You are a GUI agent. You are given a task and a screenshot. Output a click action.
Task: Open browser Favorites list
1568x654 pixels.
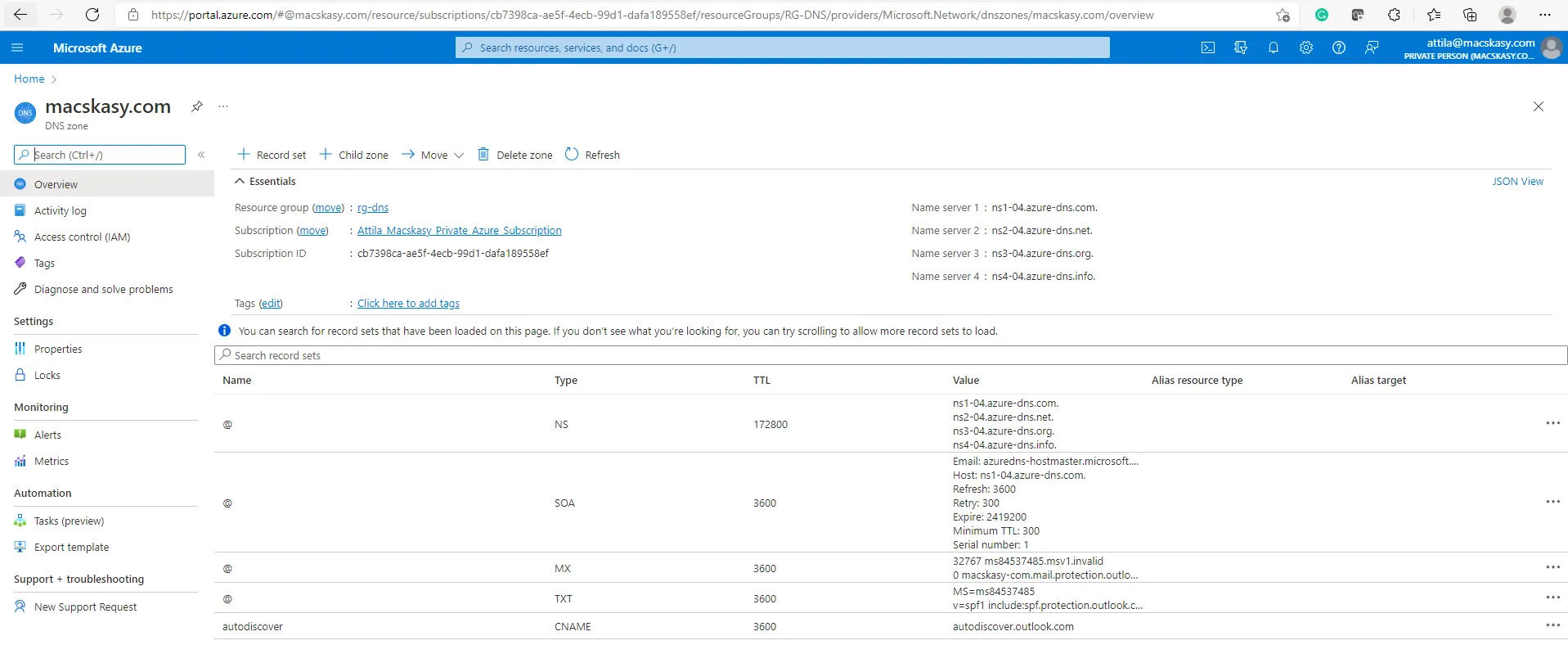coord(1434,15)
